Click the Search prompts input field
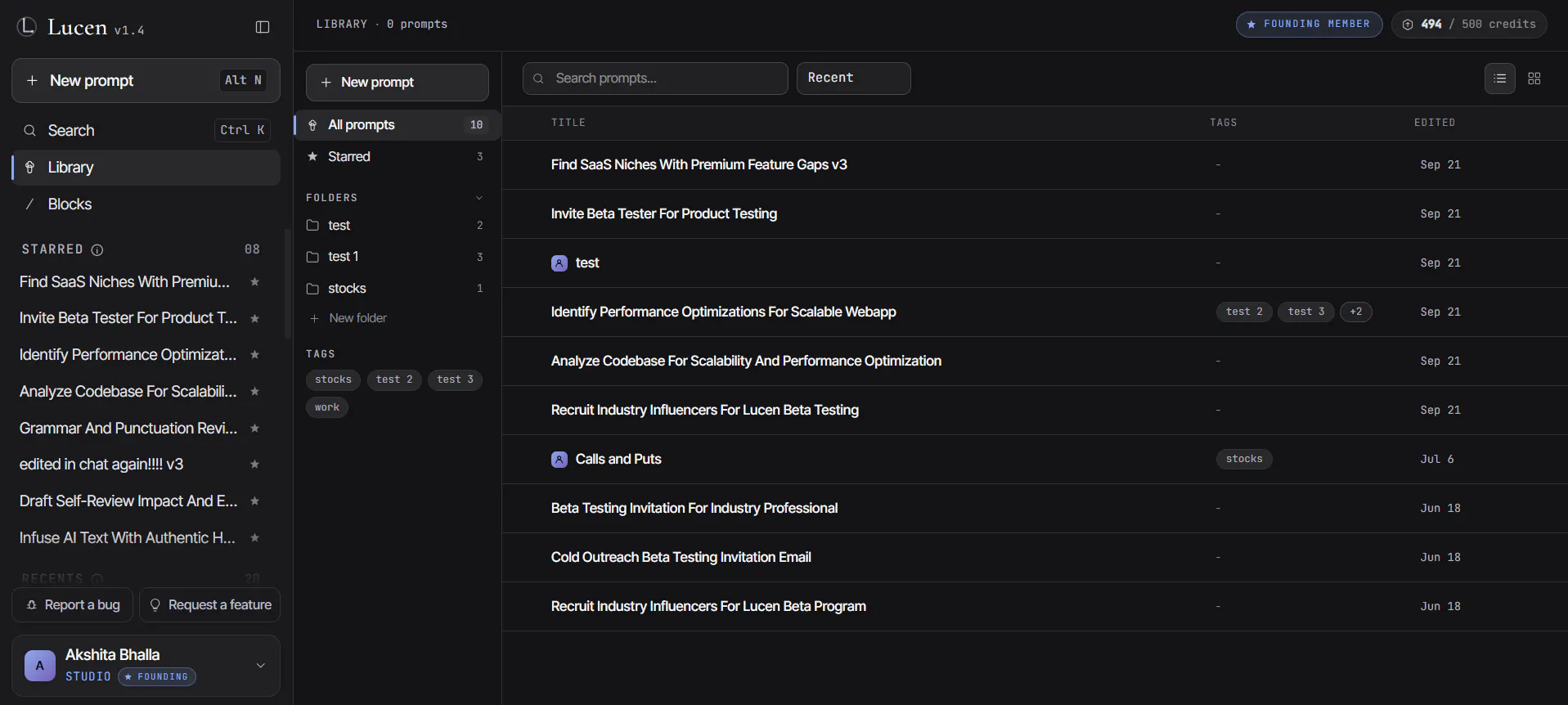 click(655, 79)
